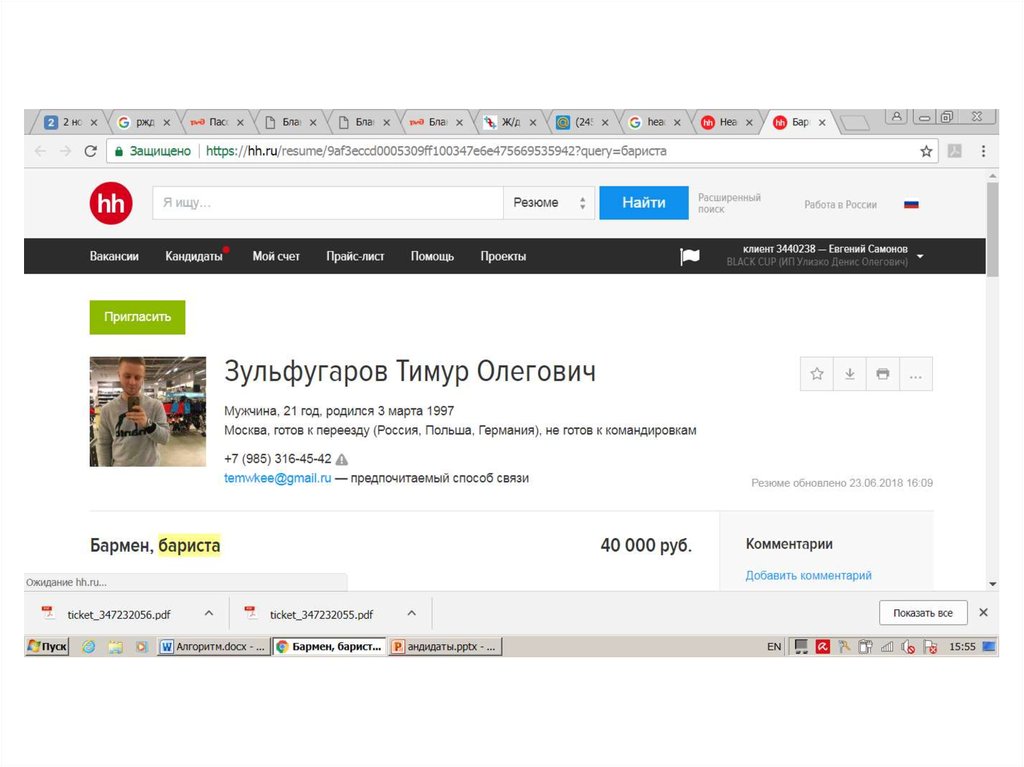Expand client account dropdown arrow
Viewport: 1024px width, 767px height.
click(x=920, y=257)
